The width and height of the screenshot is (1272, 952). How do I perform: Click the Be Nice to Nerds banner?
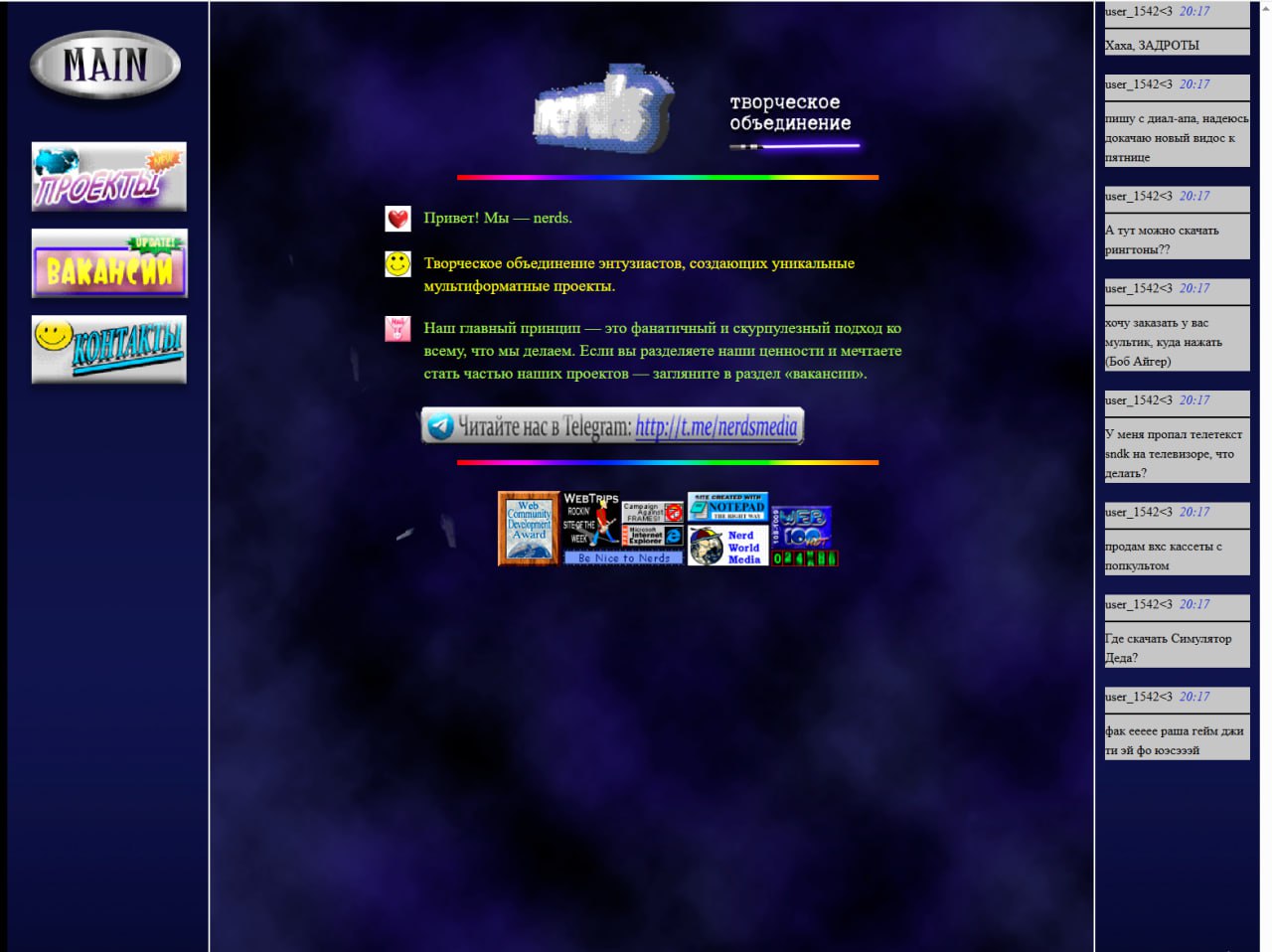click(x=623, y=558)
